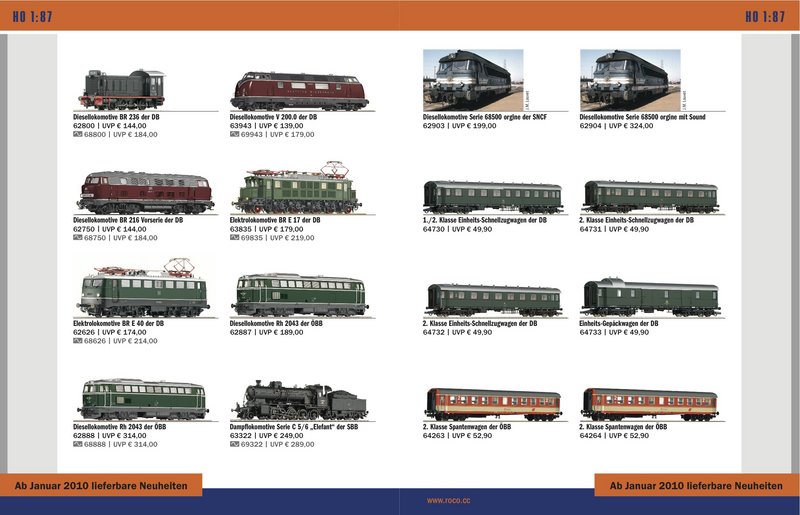
Task: Click the price line '62903 | UVP € 199,00'
Action: (x=459, y=126)
